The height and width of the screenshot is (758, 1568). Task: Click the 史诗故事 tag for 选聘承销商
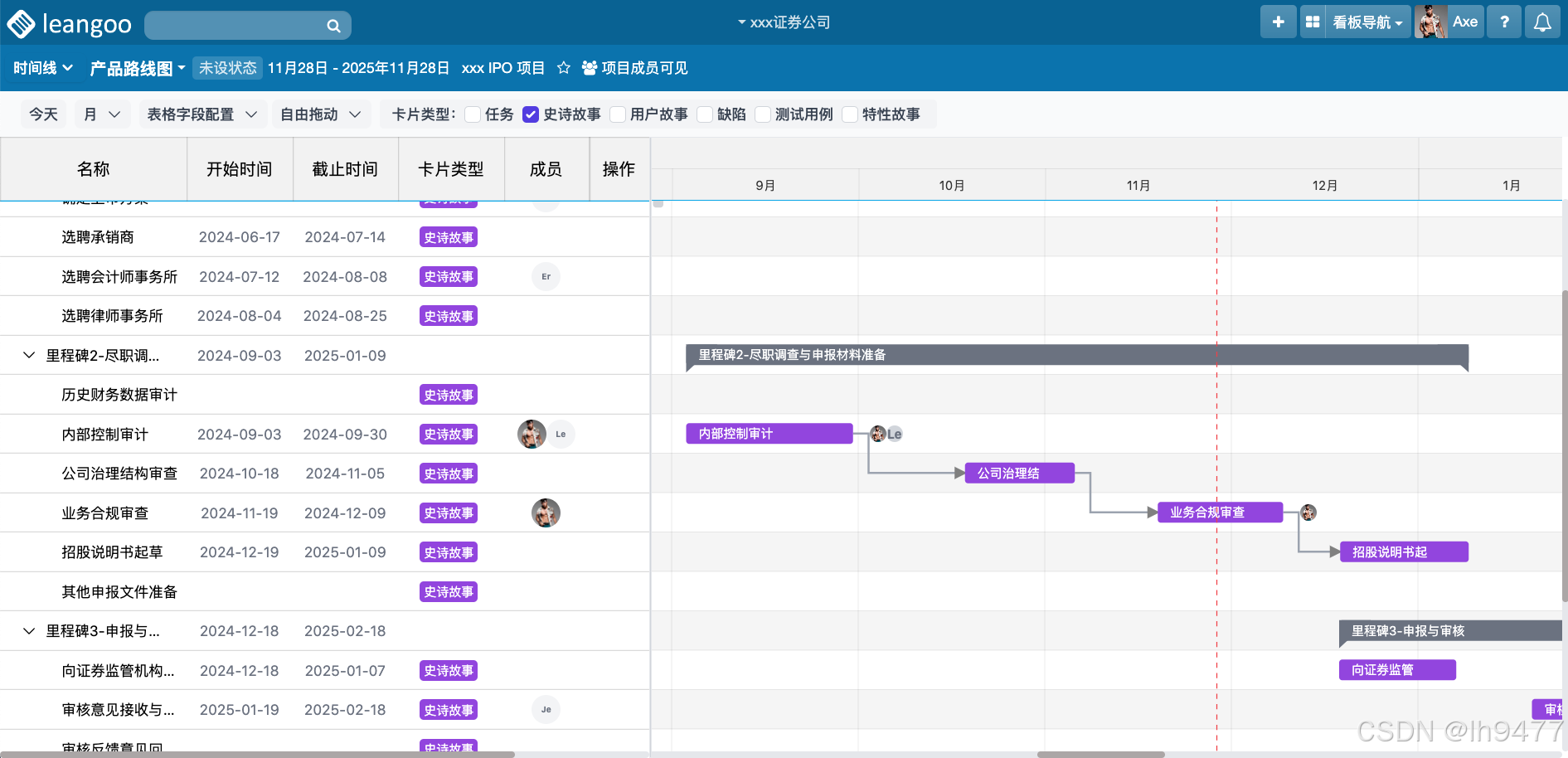click(x=449, y=237)
